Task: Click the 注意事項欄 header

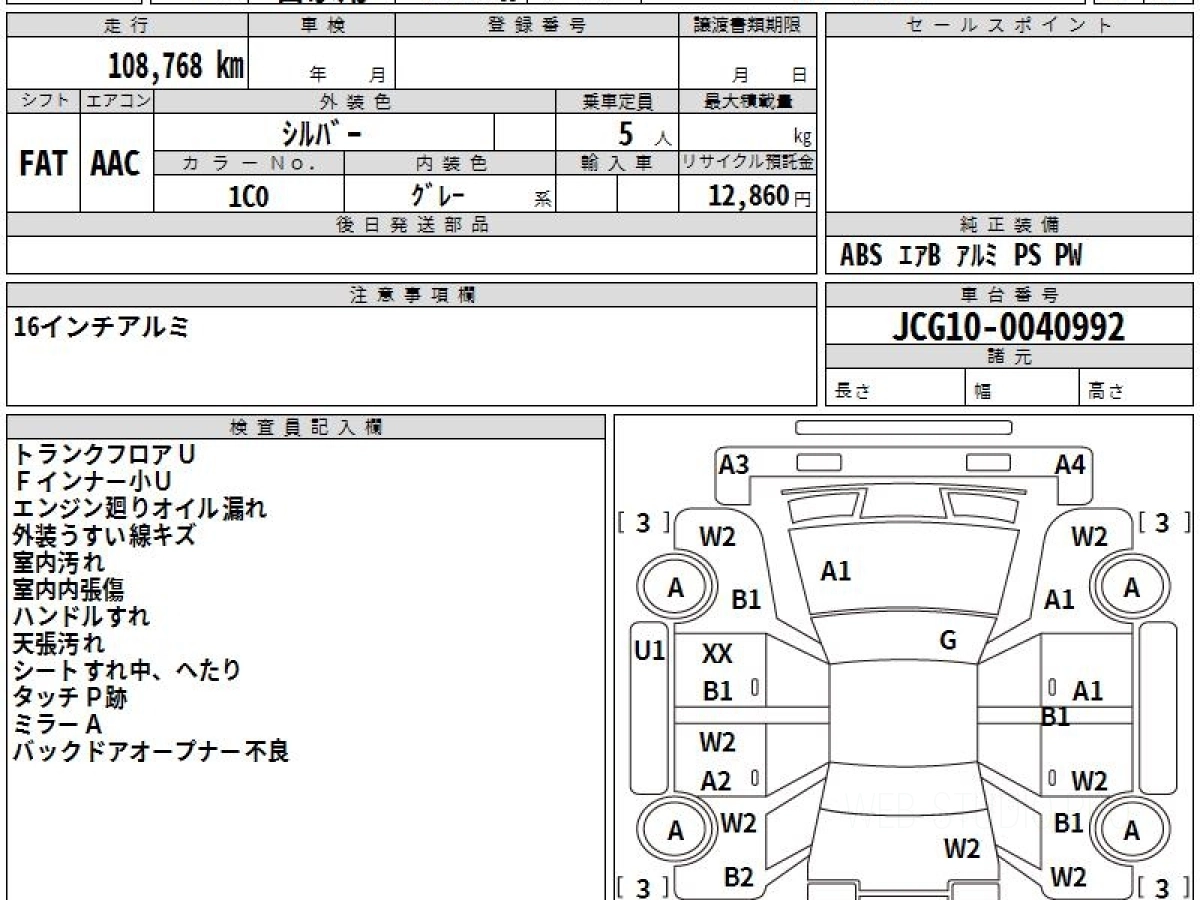Action: tap(412, 295)
